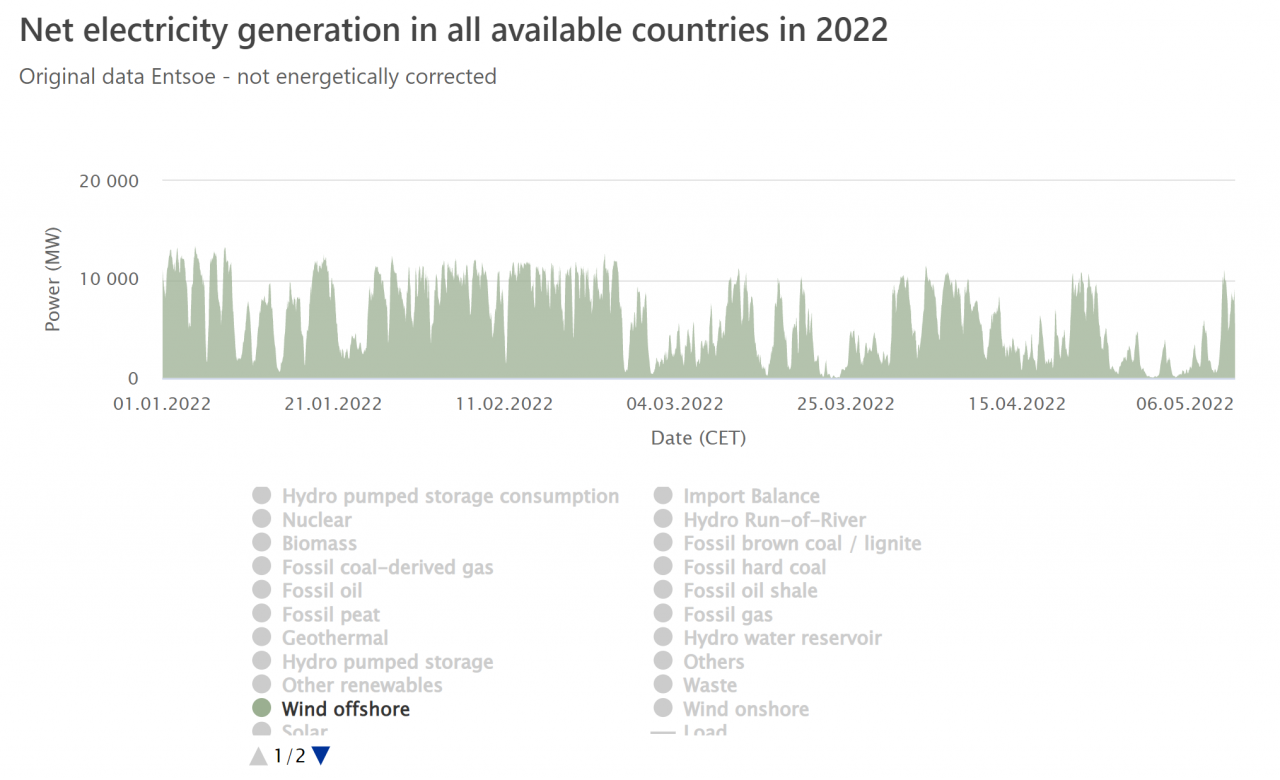
Task: Go to previous legend page arrow
Action: click(x=259, y=756)
